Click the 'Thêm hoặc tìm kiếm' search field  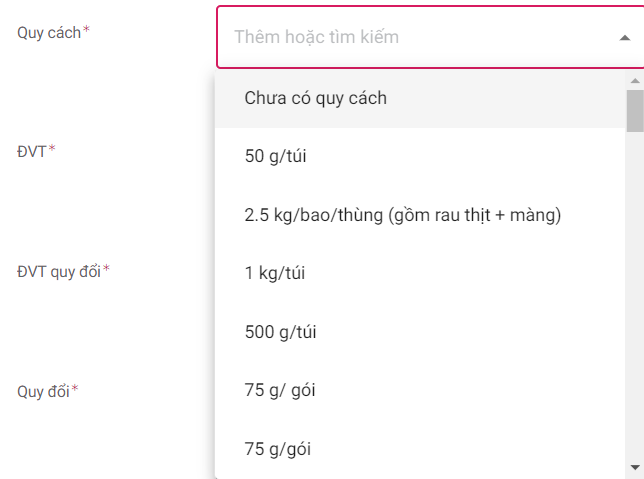tap(400, 38)
